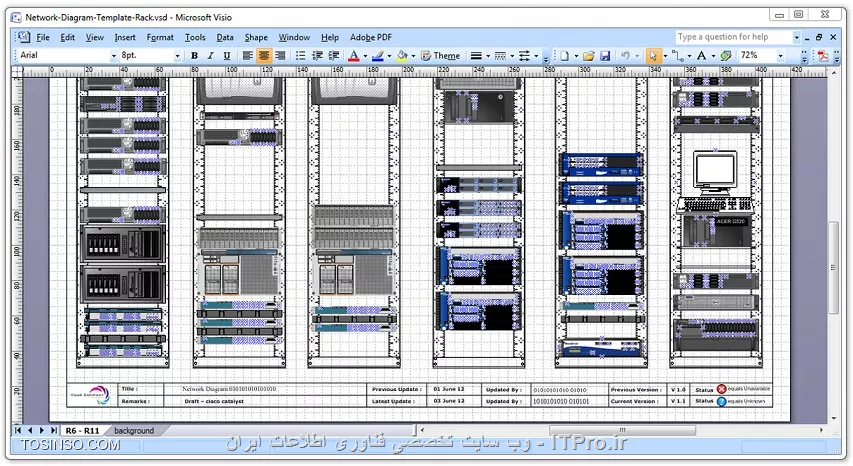Toggle underline formatting
This screenshot has width=853, height=466.
(227, 55)
